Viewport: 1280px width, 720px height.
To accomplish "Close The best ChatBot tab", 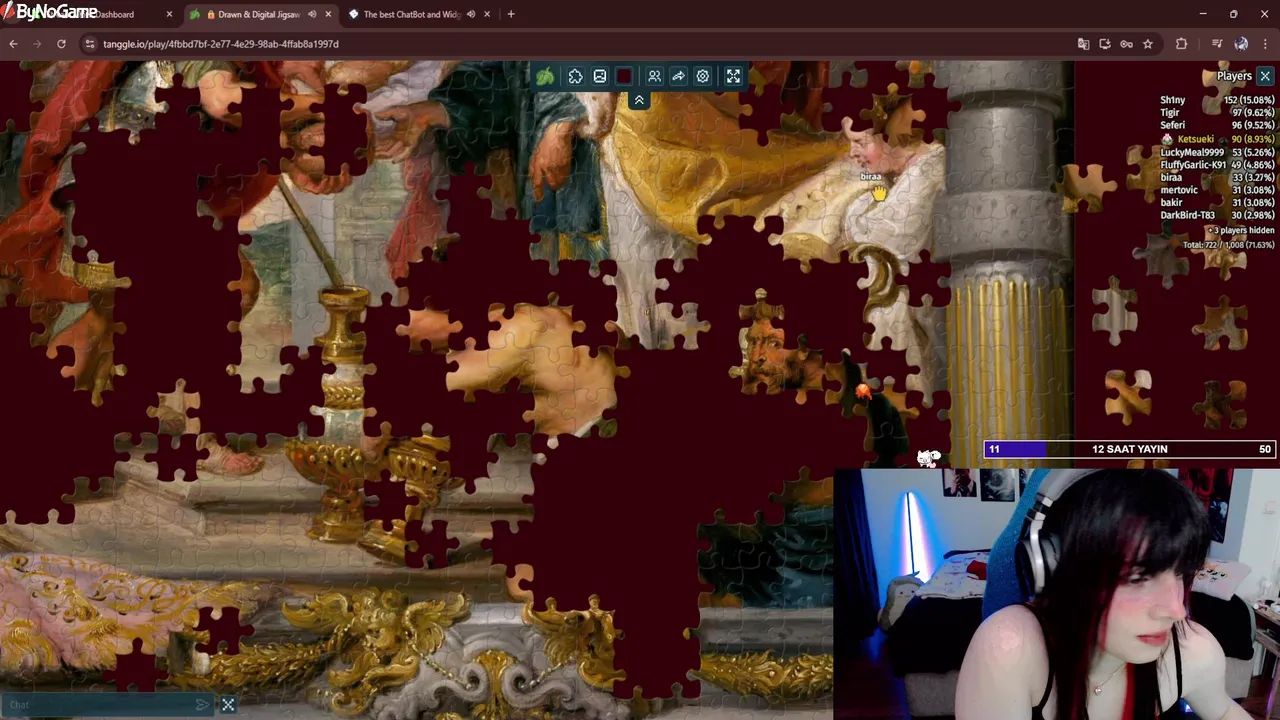I will click(487, 14).
